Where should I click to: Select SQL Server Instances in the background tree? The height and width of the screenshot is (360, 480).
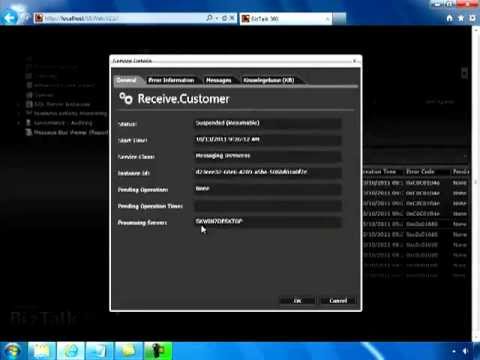point(62,104)
